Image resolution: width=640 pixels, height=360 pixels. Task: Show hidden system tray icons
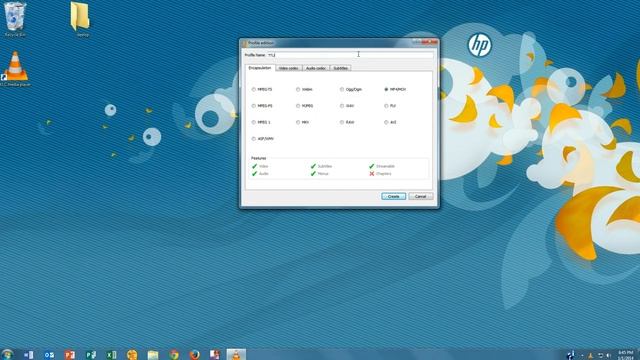click(582, 356)
